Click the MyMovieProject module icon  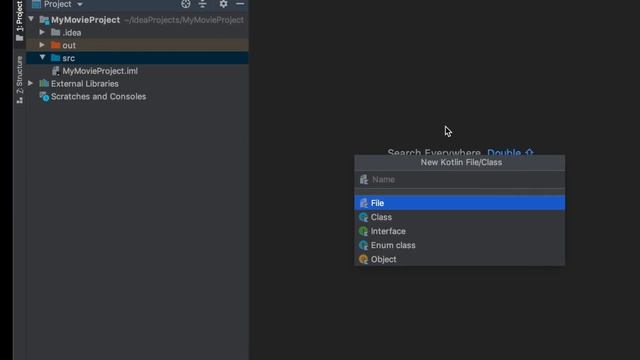click(x=44, y=20)
